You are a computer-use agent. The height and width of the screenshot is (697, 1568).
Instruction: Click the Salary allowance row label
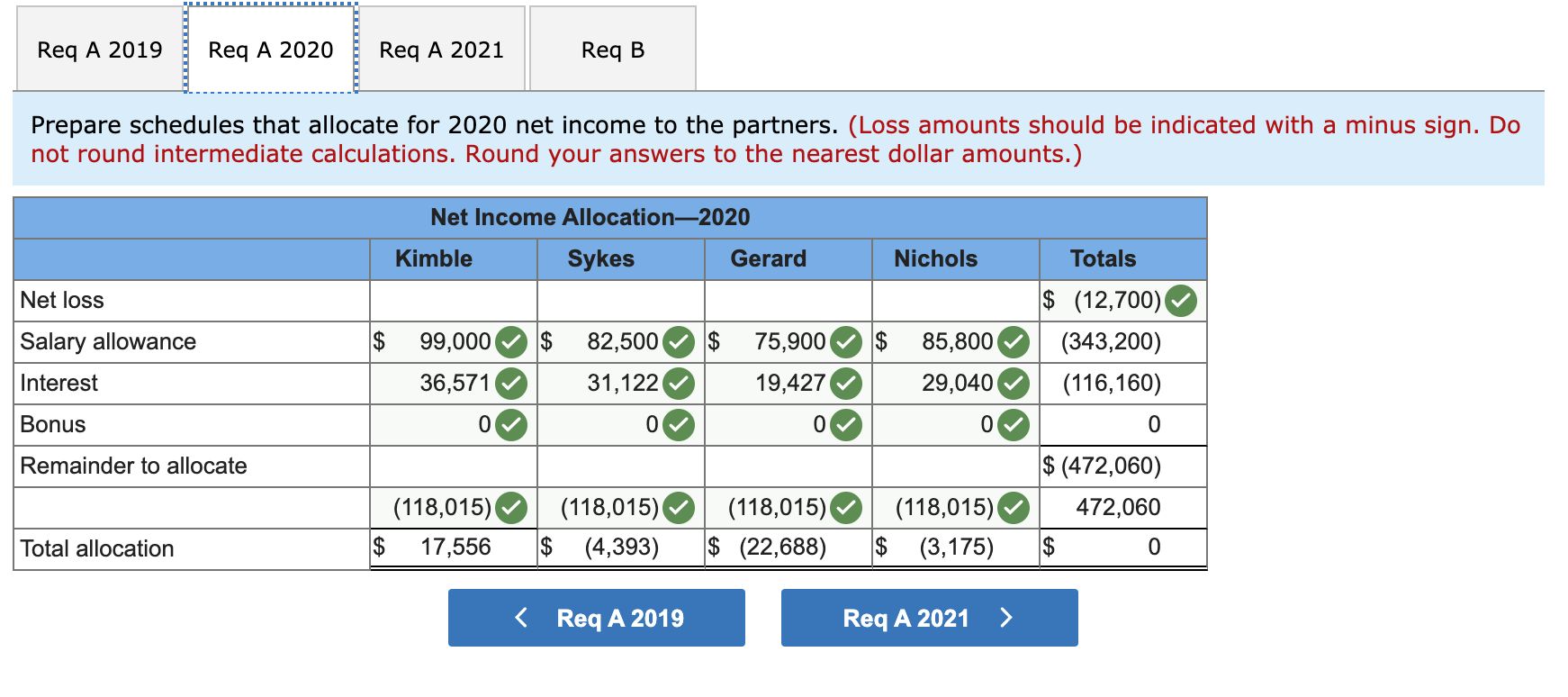click(x=108, y=342)
